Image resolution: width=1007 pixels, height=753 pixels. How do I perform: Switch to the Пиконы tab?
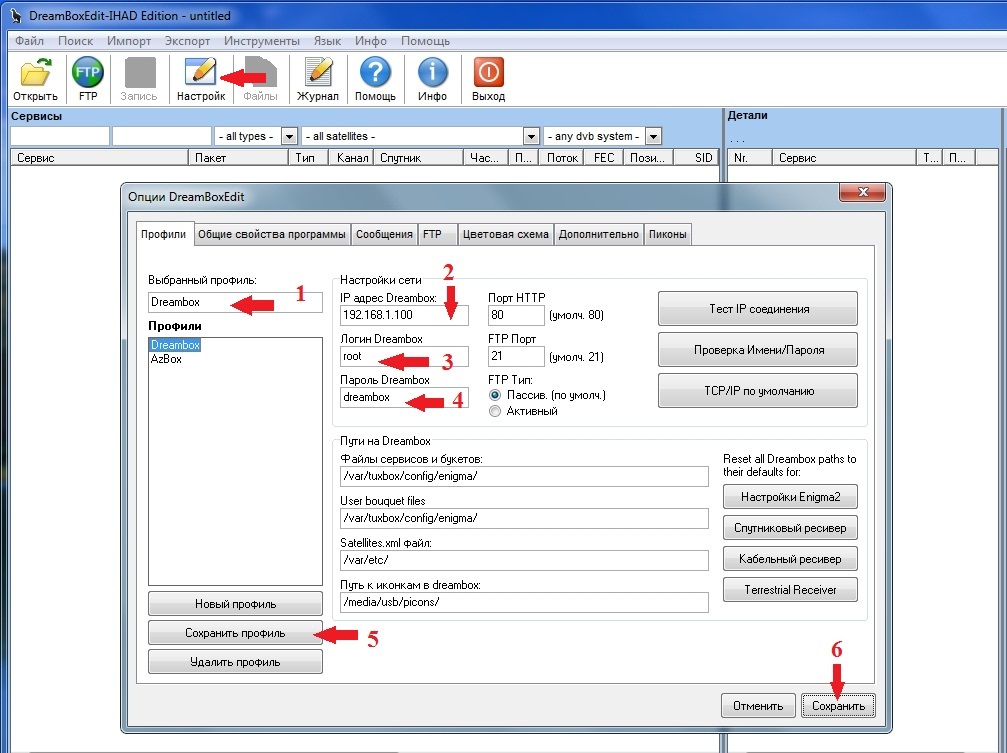click(x=667, y=235)
